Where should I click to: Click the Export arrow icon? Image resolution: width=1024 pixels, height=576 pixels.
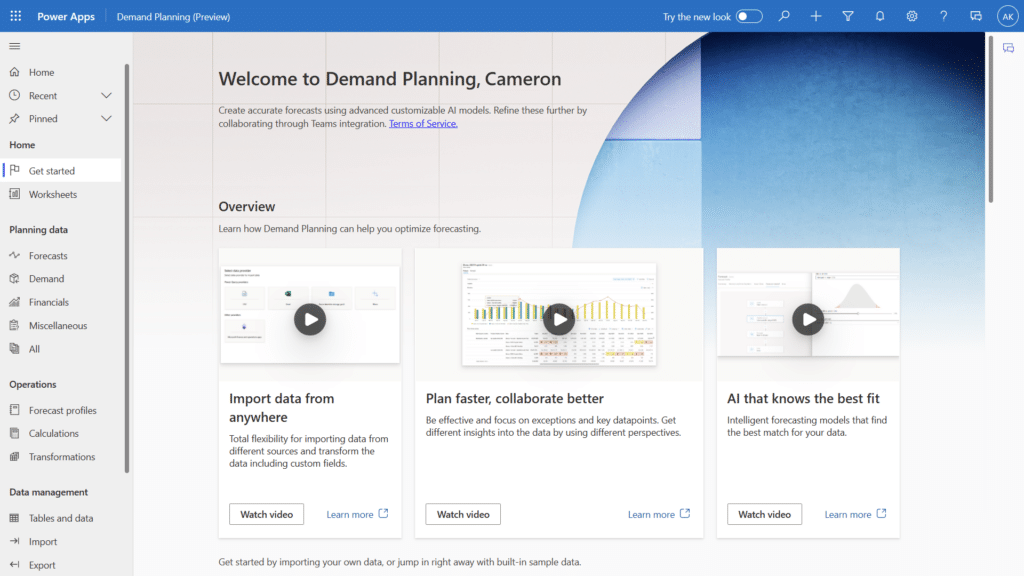[x=14, y=564]
